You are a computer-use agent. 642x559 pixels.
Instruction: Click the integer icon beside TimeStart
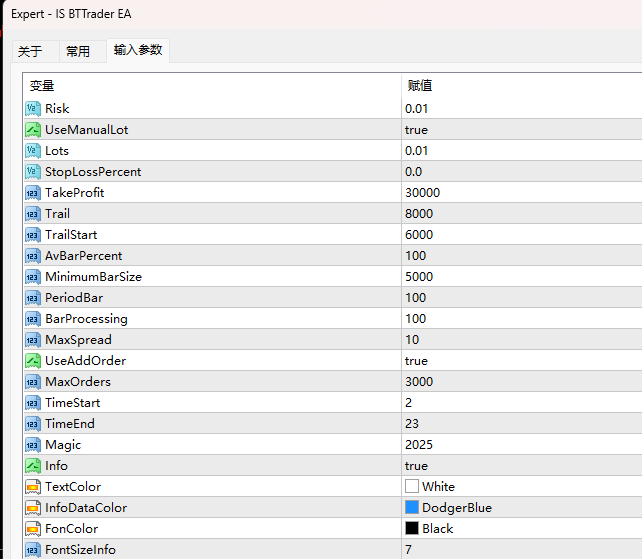tap(33, 403)
